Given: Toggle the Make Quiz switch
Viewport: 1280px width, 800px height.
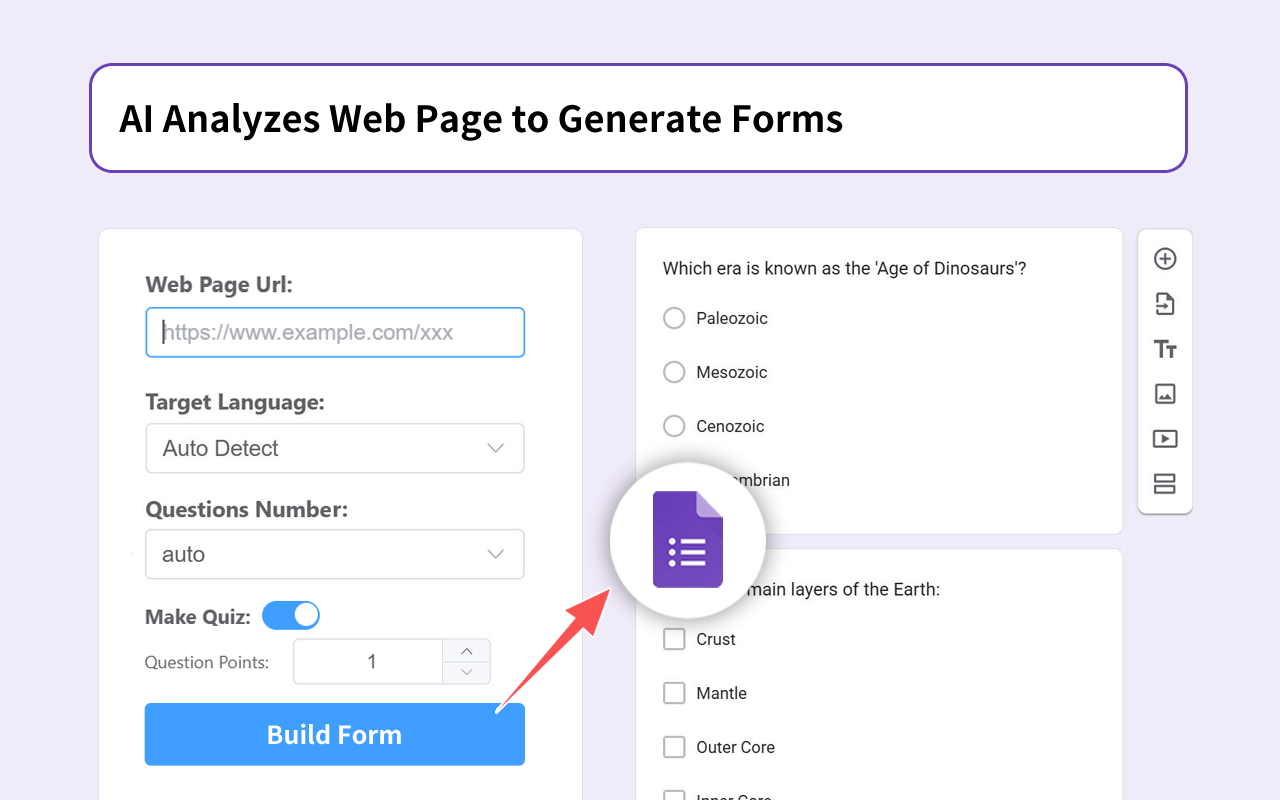Looking at the screenshot, I should coord(291,615).
